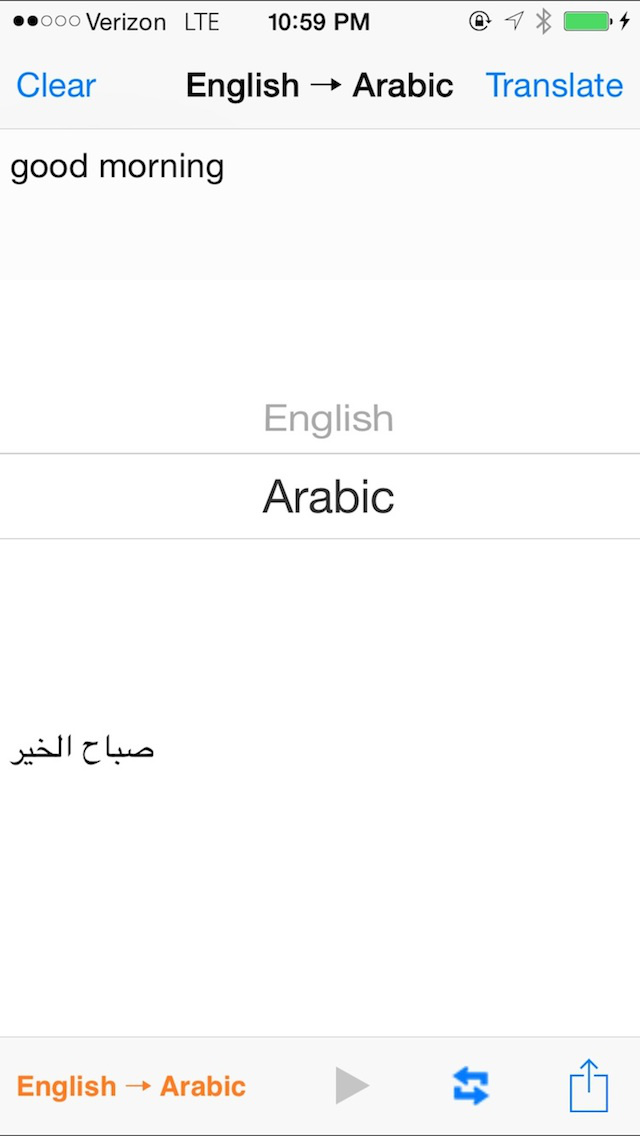This screenshot has width=640, height=1136.
Task: Tap the location services arrow icon
Action: tap(513, 21)
